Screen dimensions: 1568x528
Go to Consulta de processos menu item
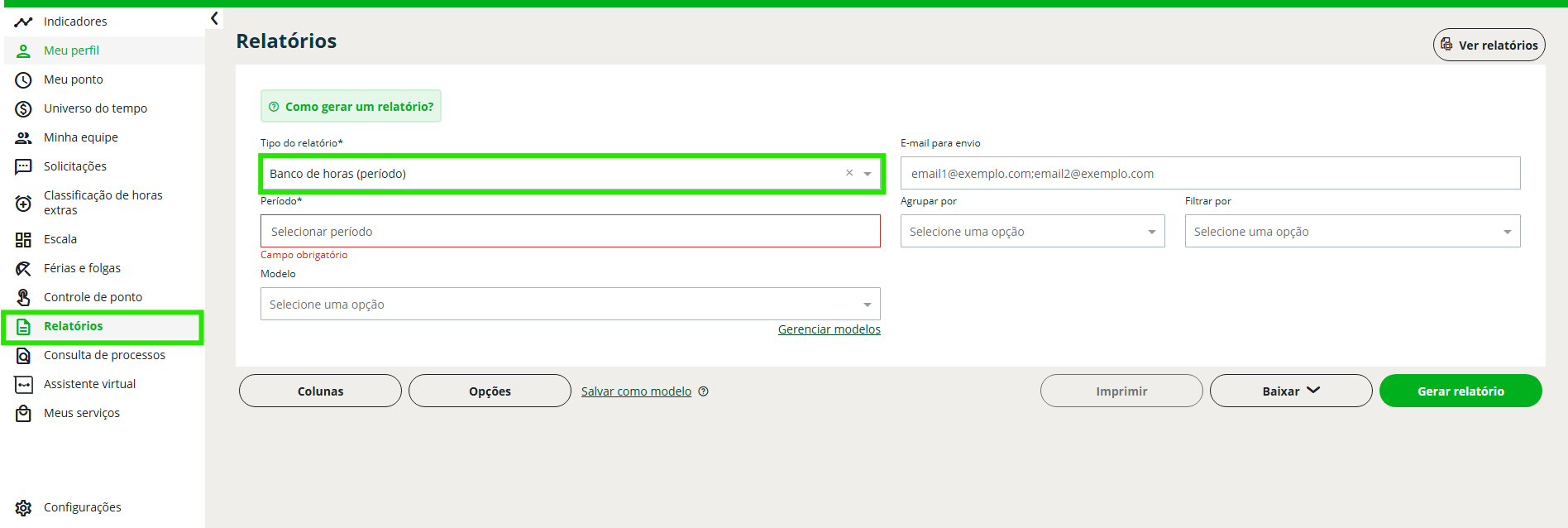(104, 355)
